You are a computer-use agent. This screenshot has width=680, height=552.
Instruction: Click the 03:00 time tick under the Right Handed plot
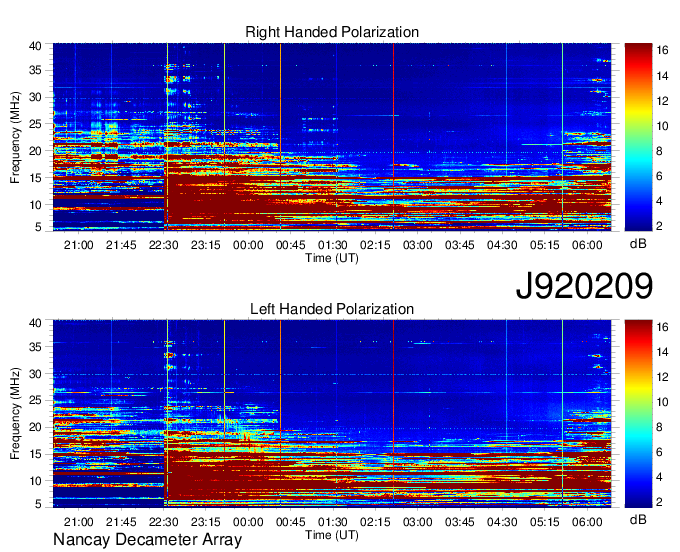tap(418, 245)
